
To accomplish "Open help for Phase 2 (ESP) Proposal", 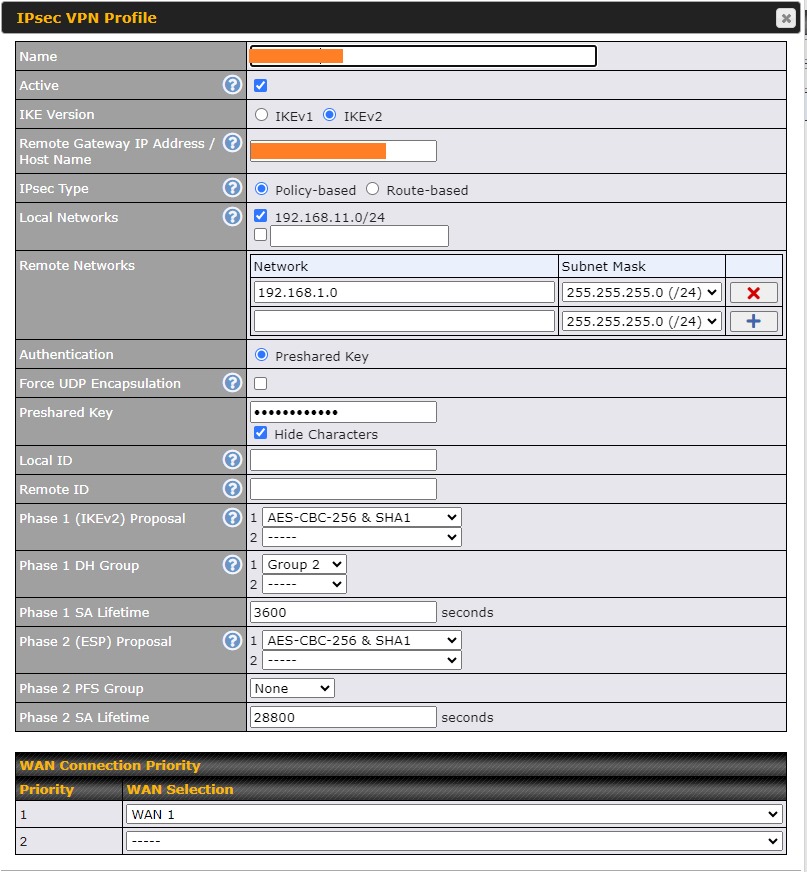I will pos(232,641).
